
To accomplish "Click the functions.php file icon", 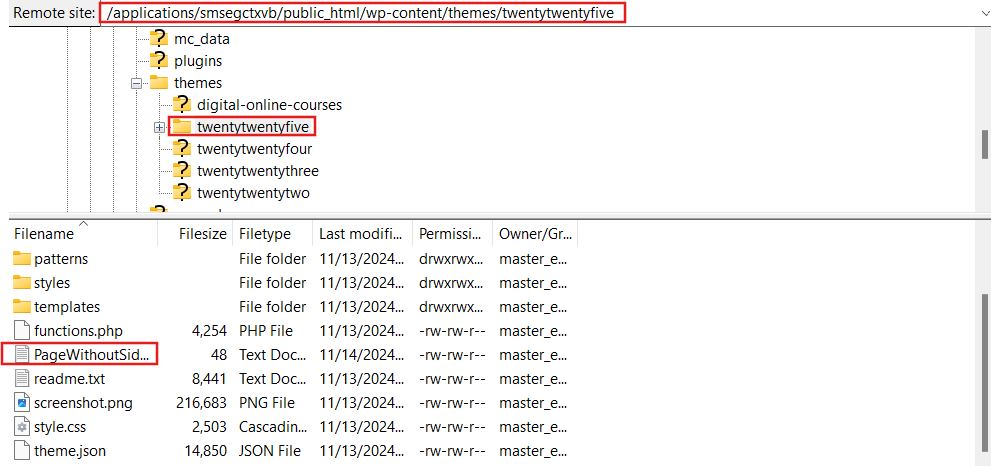I will (22, 331).
